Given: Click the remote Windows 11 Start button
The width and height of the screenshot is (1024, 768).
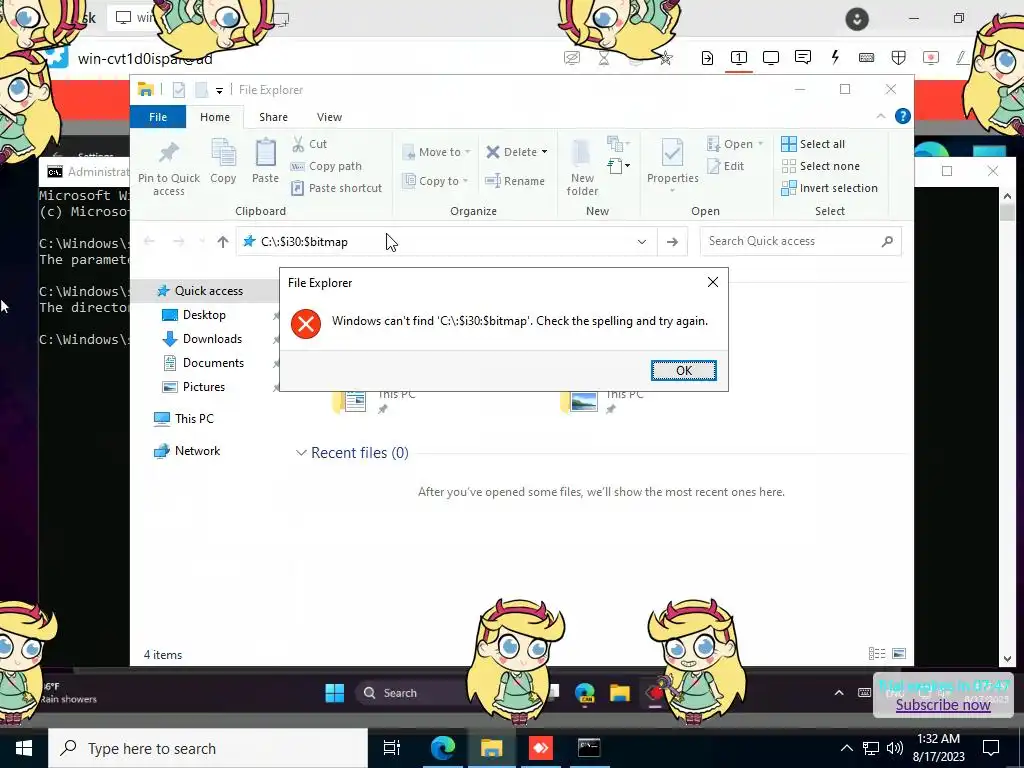Looking at the screenshot, I should (x=334, y=693).
